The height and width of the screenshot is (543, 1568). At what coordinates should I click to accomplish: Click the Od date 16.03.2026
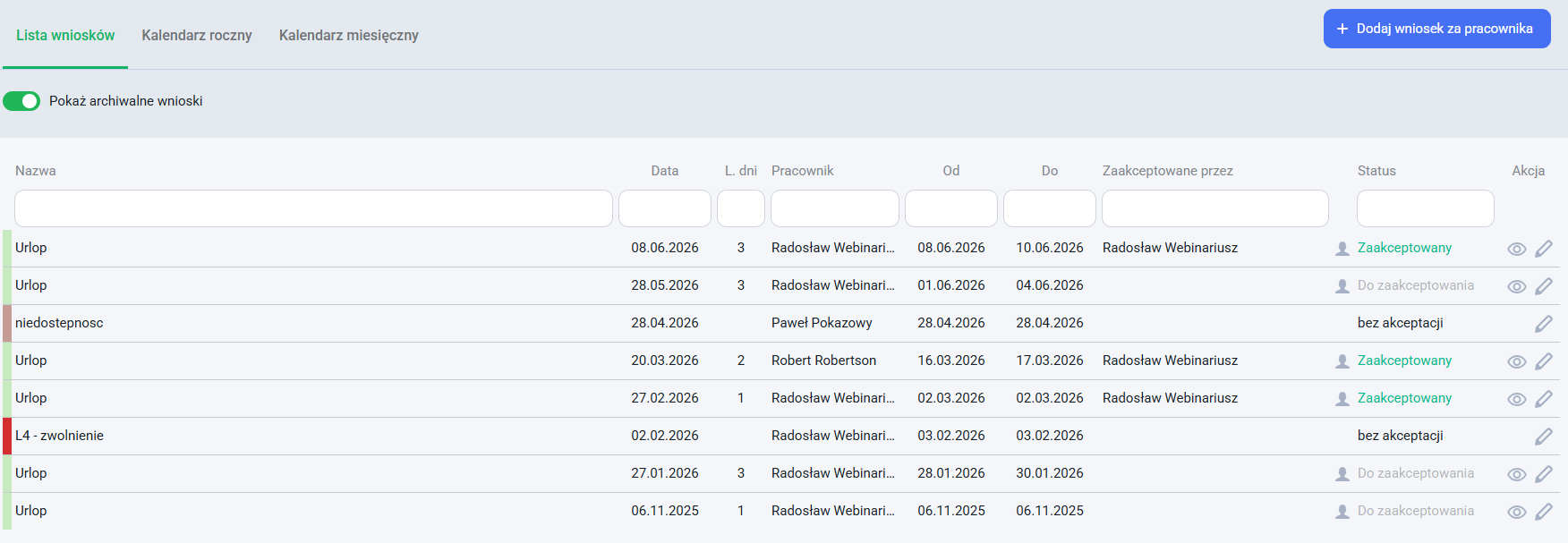[x=951, y=361]
